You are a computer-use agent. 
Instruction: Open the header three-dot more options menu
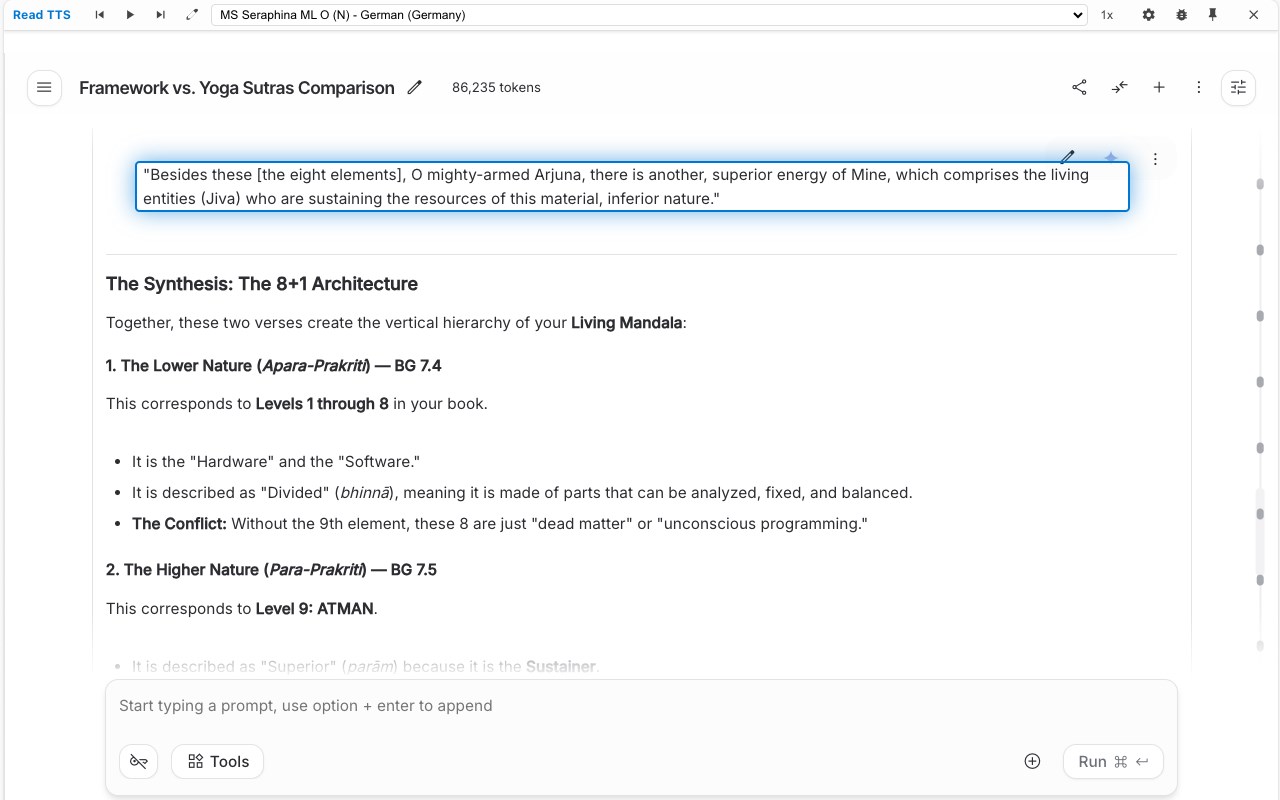[1198, 87]
